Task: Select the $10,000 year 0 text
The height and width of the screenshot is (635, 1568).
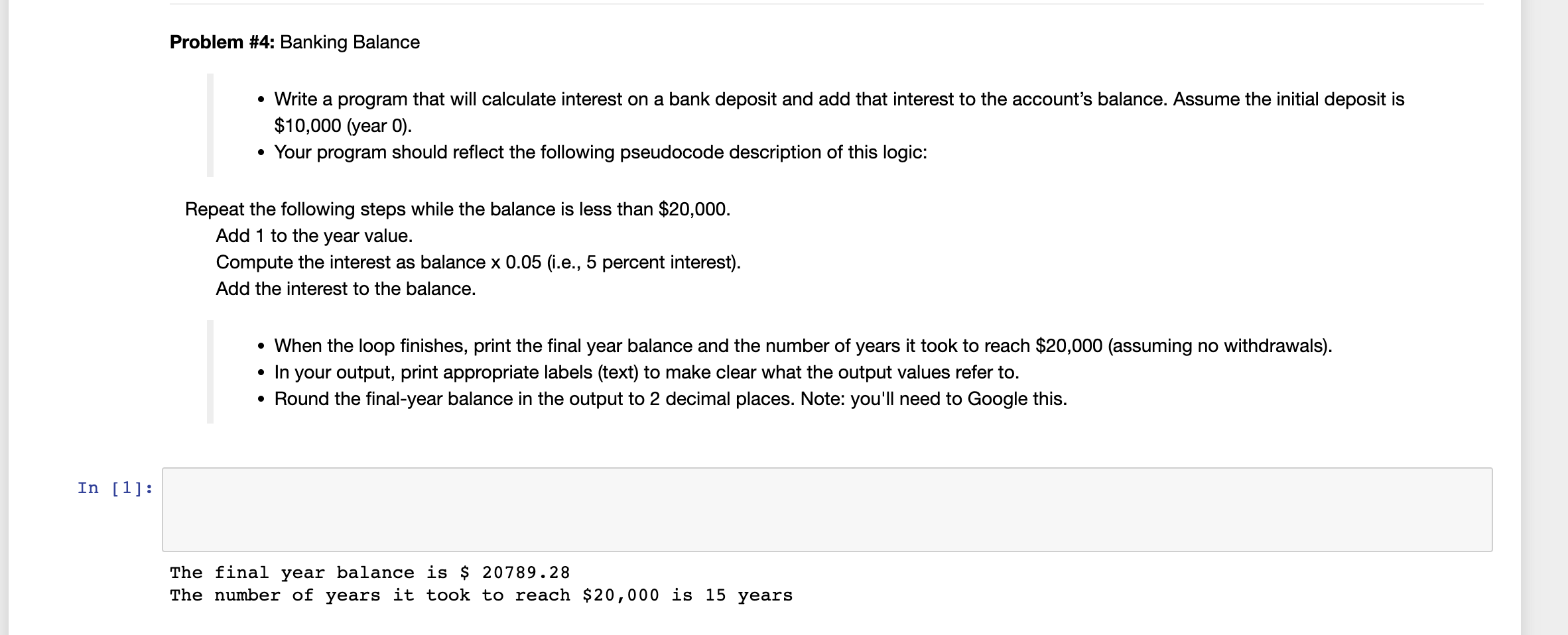Action: [x=342, y=125]
